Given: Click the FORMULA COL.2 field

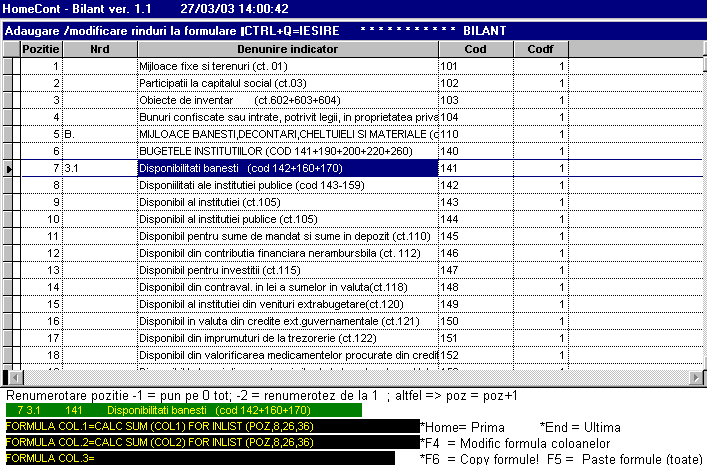Looking at the screenshot, I should pyautogui.click(x=212, y=442).
